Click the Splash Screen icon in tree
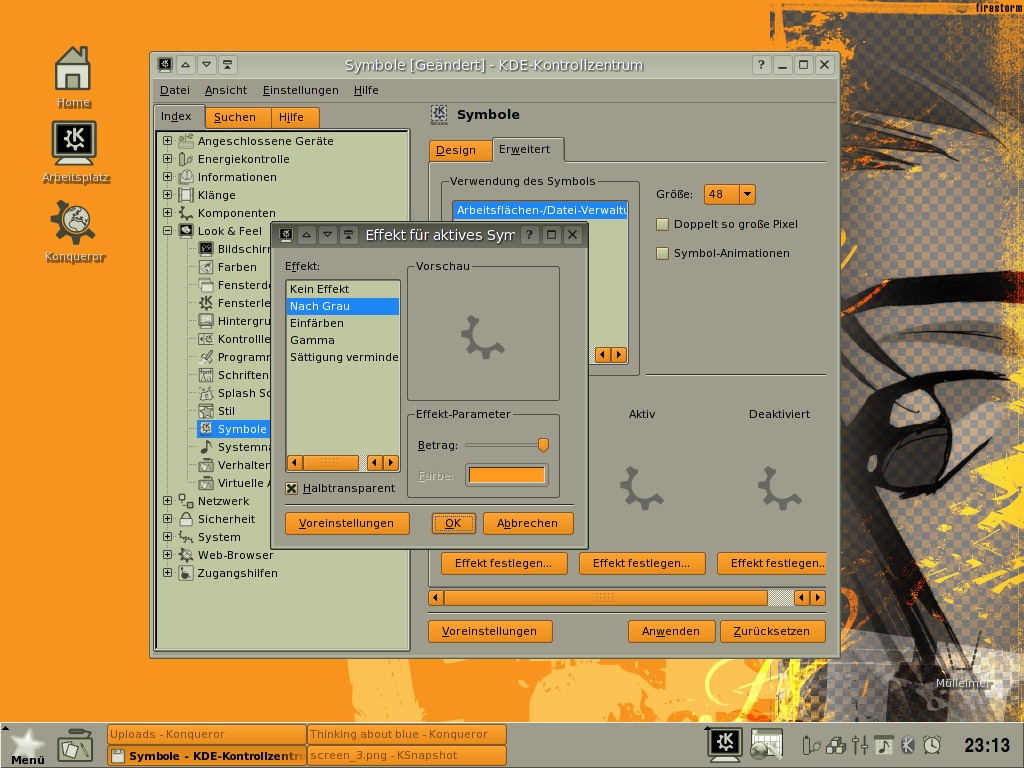 (x=206, y=392)
